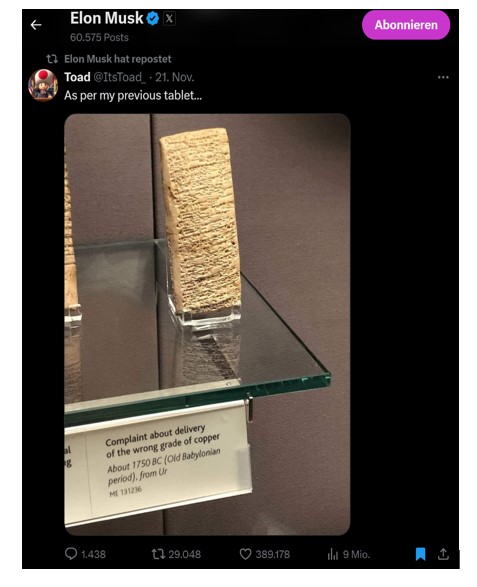Open replies via the comment bubble icon
Image resolution: width=477 pixels, height=587 pixels.
71,553
